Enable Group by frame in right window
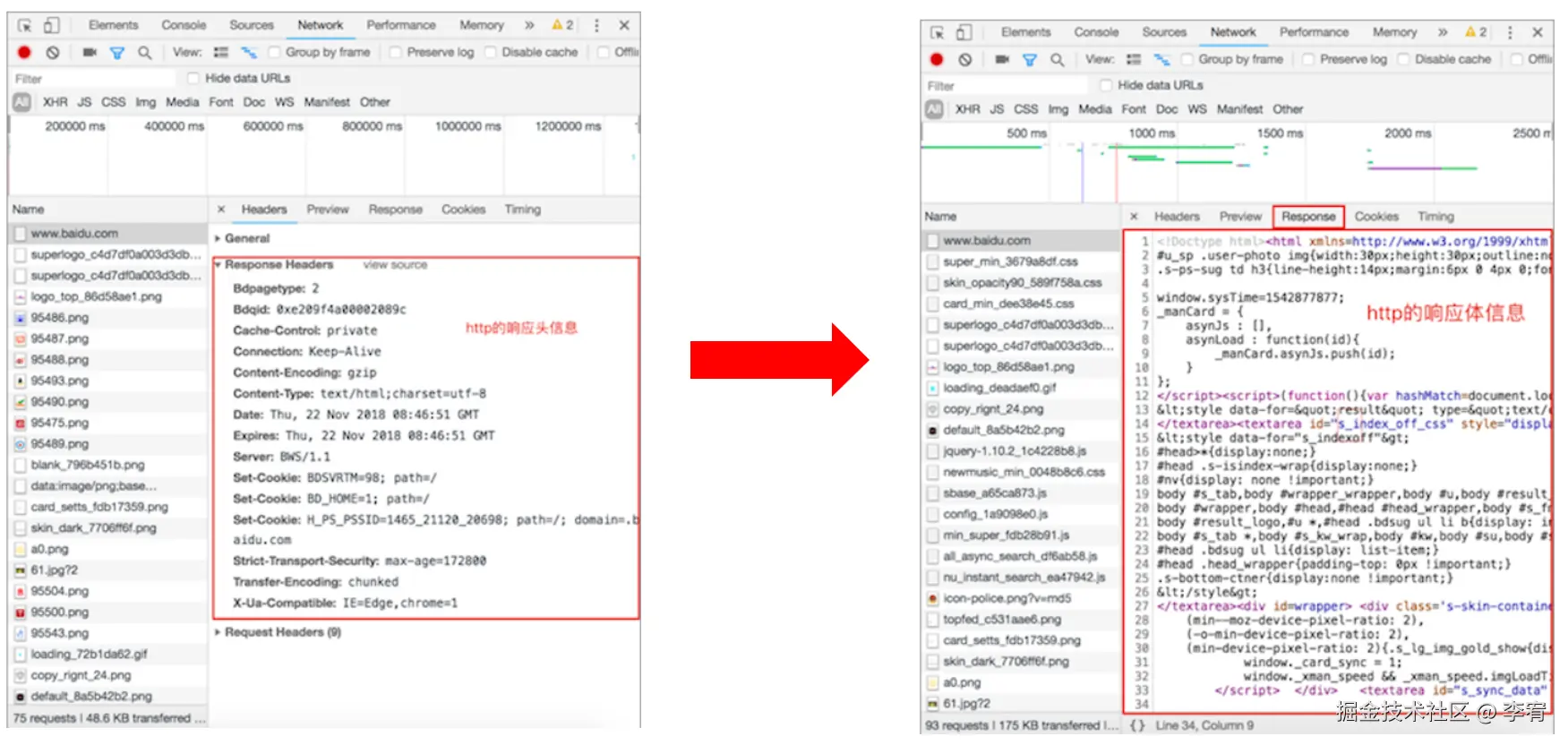Screen dimensions: 1568x745 (x=1187, y=59)
